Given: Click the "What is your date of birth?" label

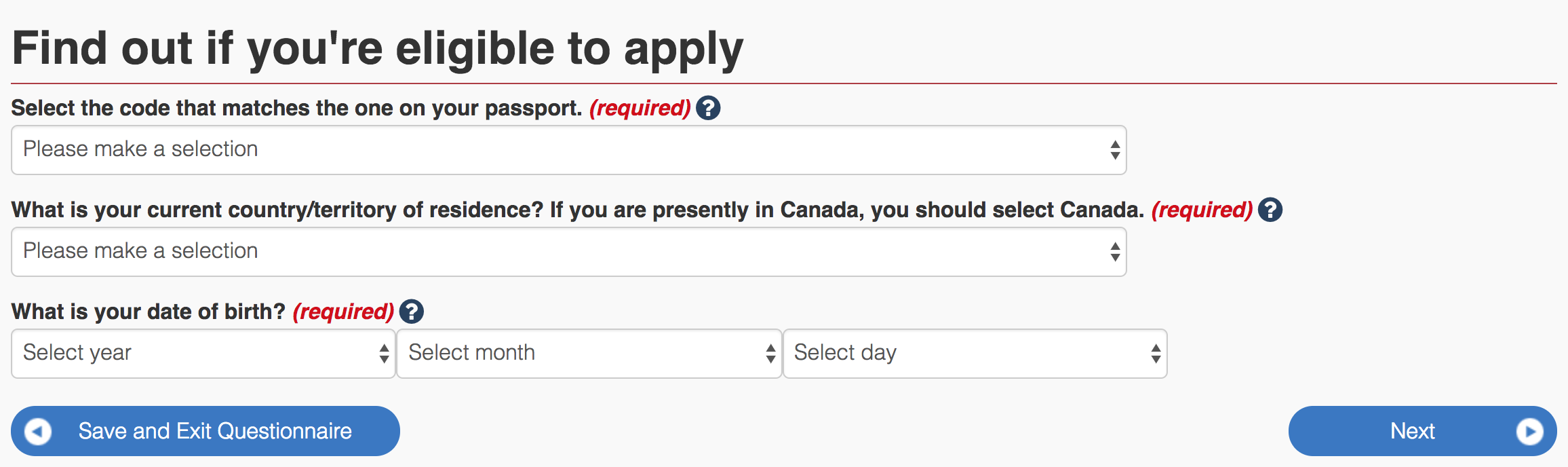Looking at the screenshot, I should 149,312.
